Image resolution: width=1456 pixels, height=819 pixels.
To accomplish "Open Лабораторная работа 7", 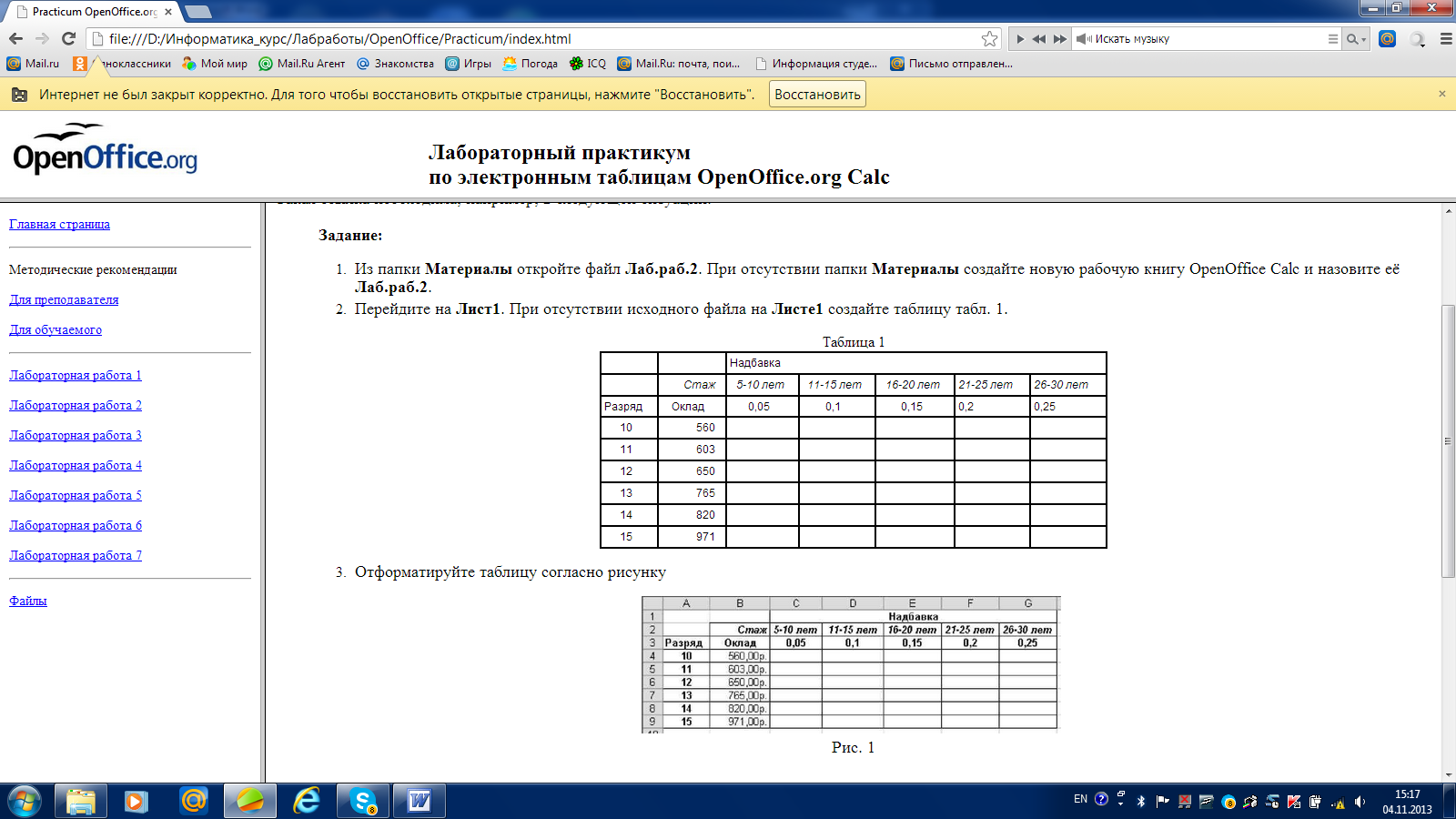I will pos(76,555).
